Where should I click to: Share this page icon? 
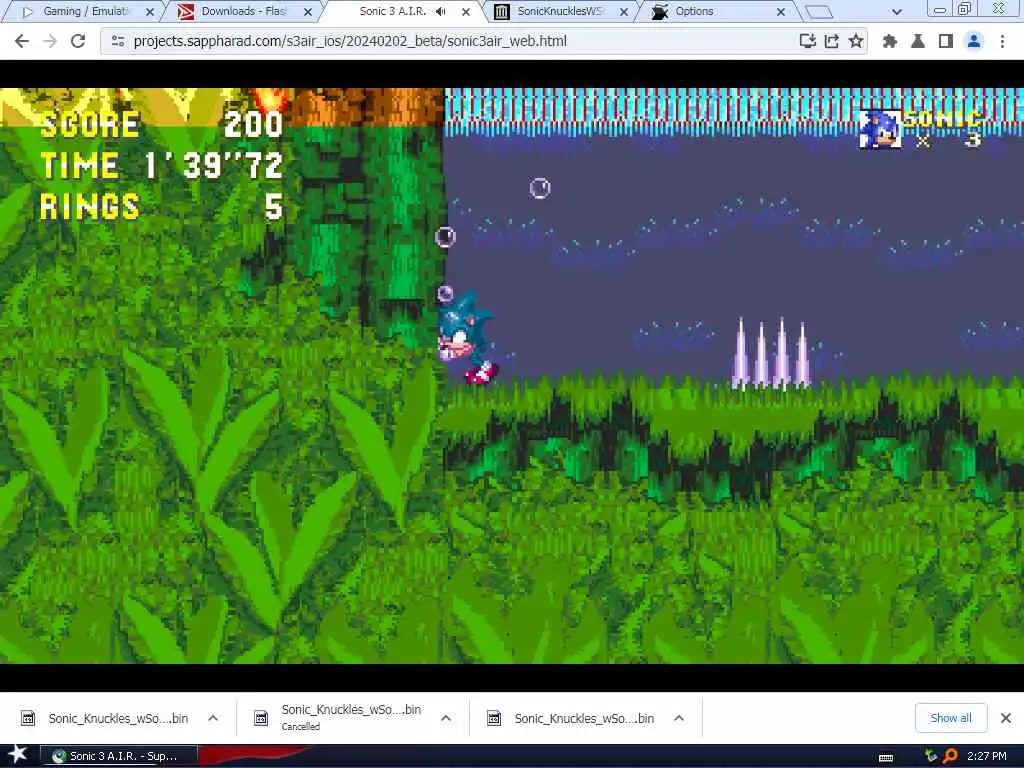pos(831,41)
